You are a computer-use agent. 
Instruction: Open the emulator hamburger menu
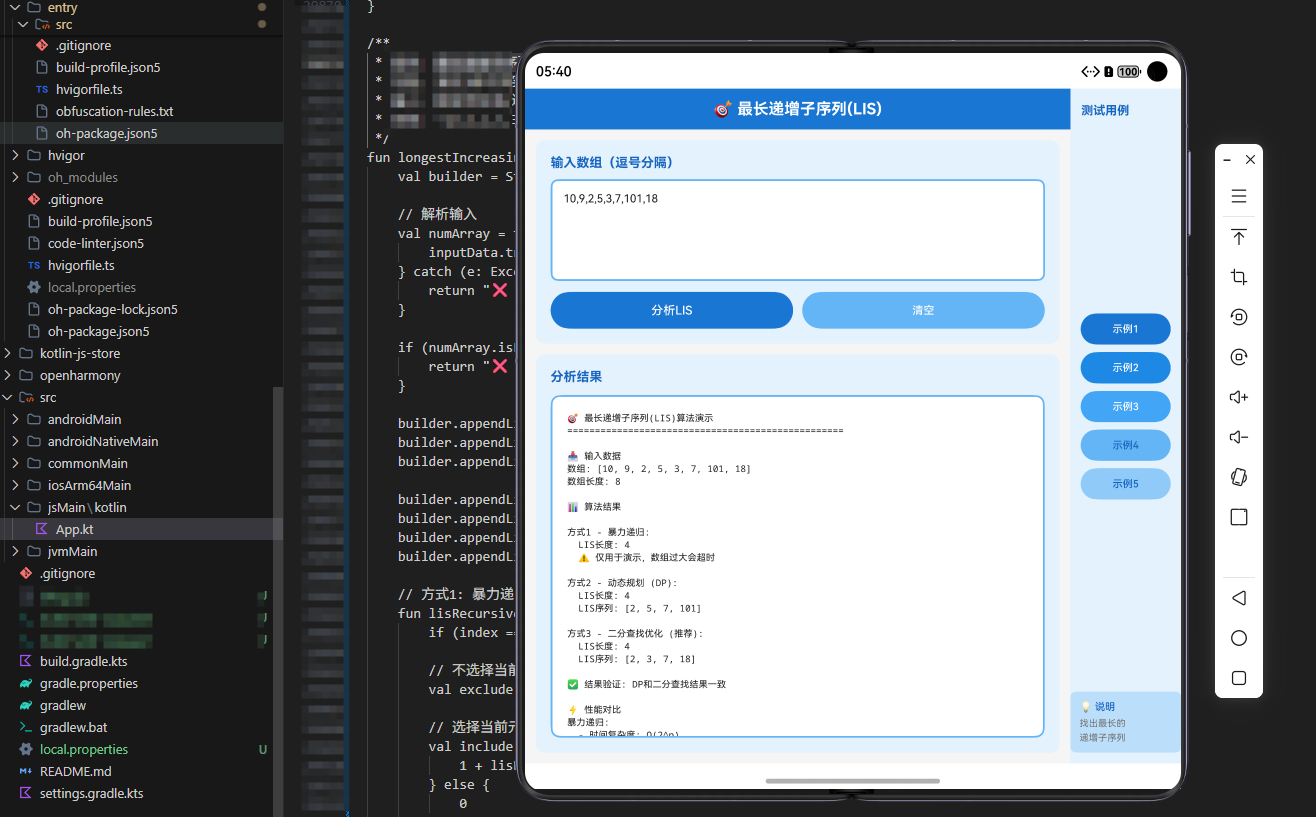tap(1238, 196)
